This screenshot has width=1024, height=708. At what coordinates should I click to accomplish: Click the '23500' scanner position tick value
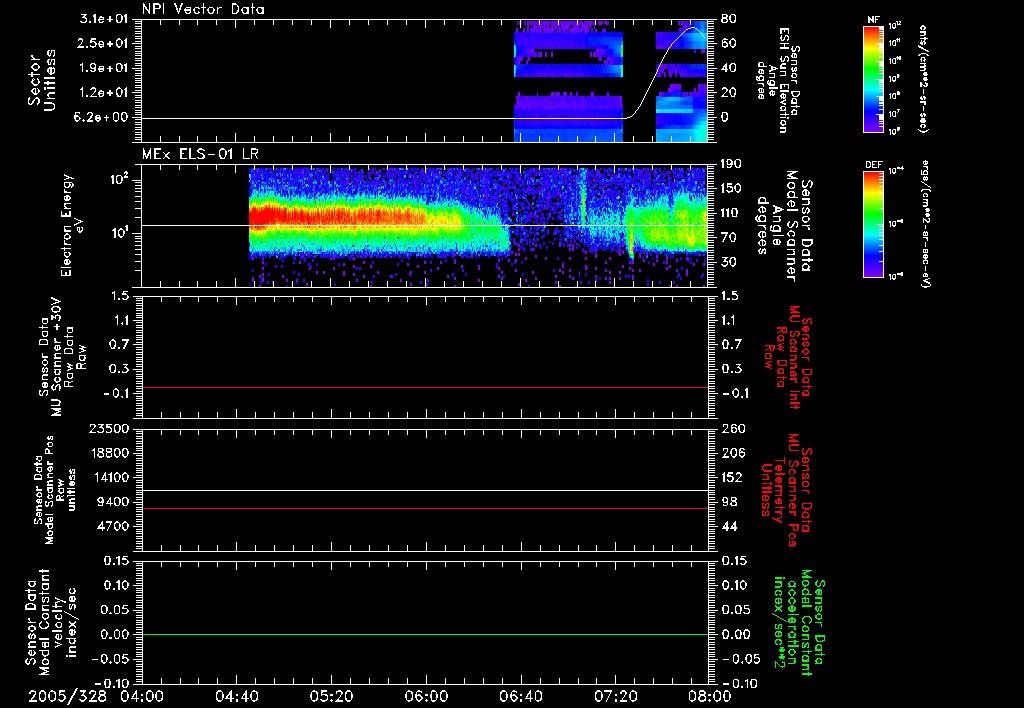(108, 429)
